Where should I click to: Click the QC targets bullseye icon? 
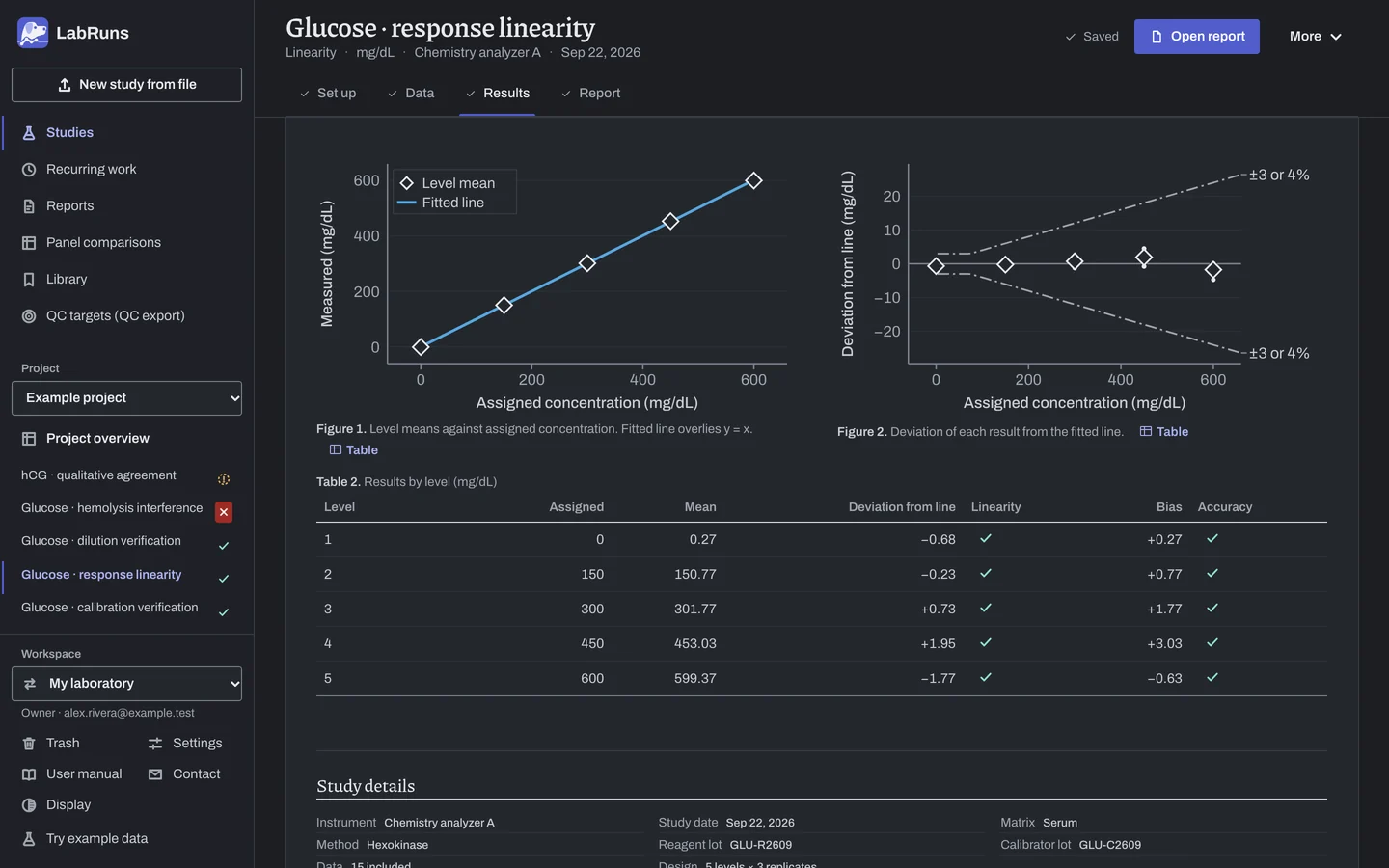(29, 316)
